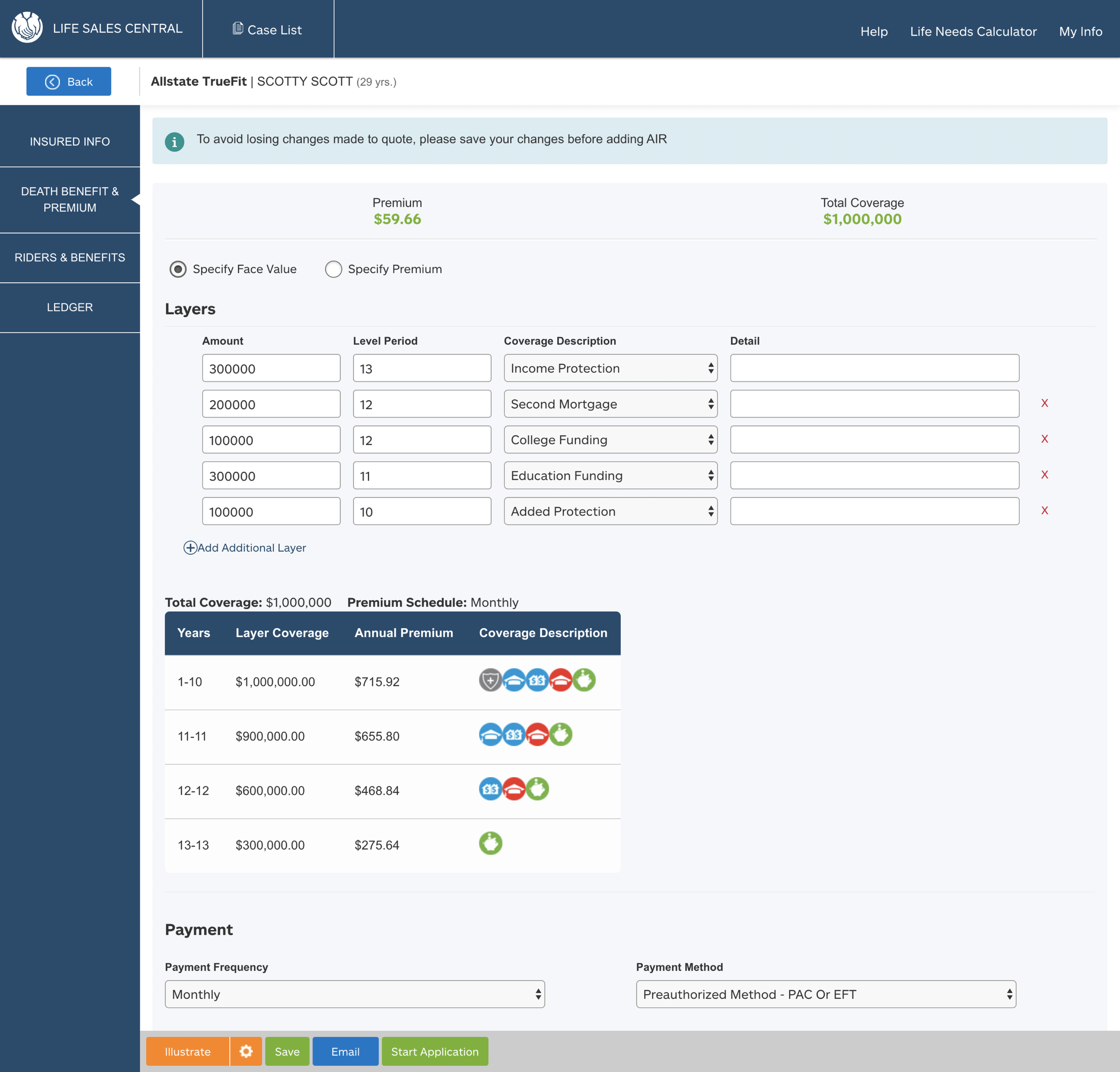Open the Case List tab
The image size is (1120, 1072).
coord(267,30)
